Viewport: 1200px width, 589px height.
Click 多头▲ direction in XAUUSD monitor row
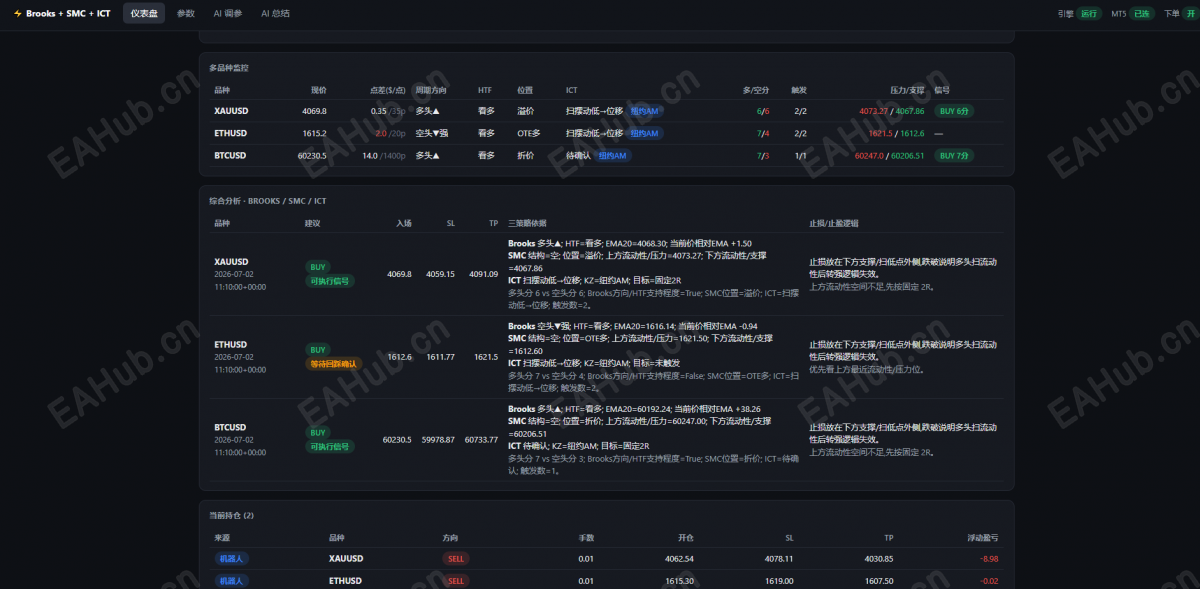428,111
